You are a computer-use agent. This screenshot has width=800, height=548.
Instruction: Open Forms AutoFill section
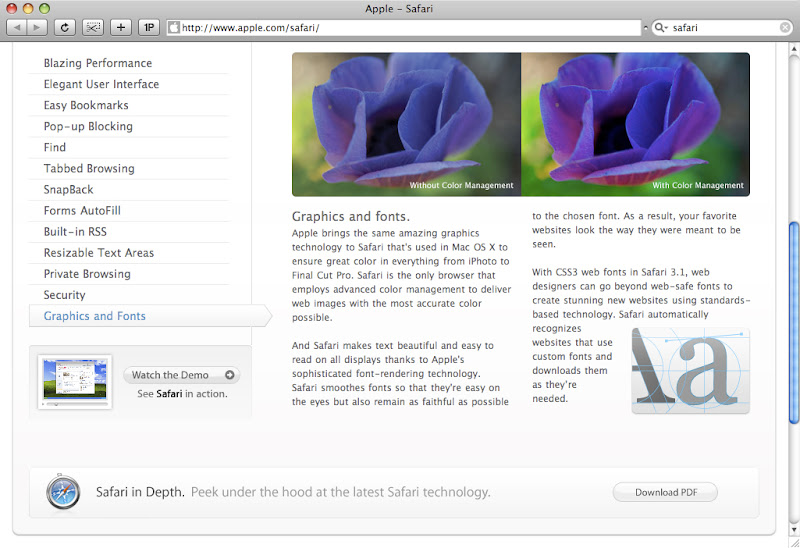(82, 211)
